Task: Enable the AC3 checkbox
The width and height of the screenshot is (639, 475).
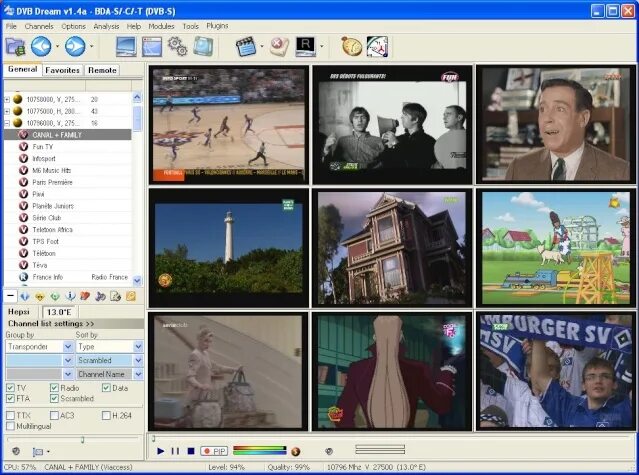Action: [54, 416]
